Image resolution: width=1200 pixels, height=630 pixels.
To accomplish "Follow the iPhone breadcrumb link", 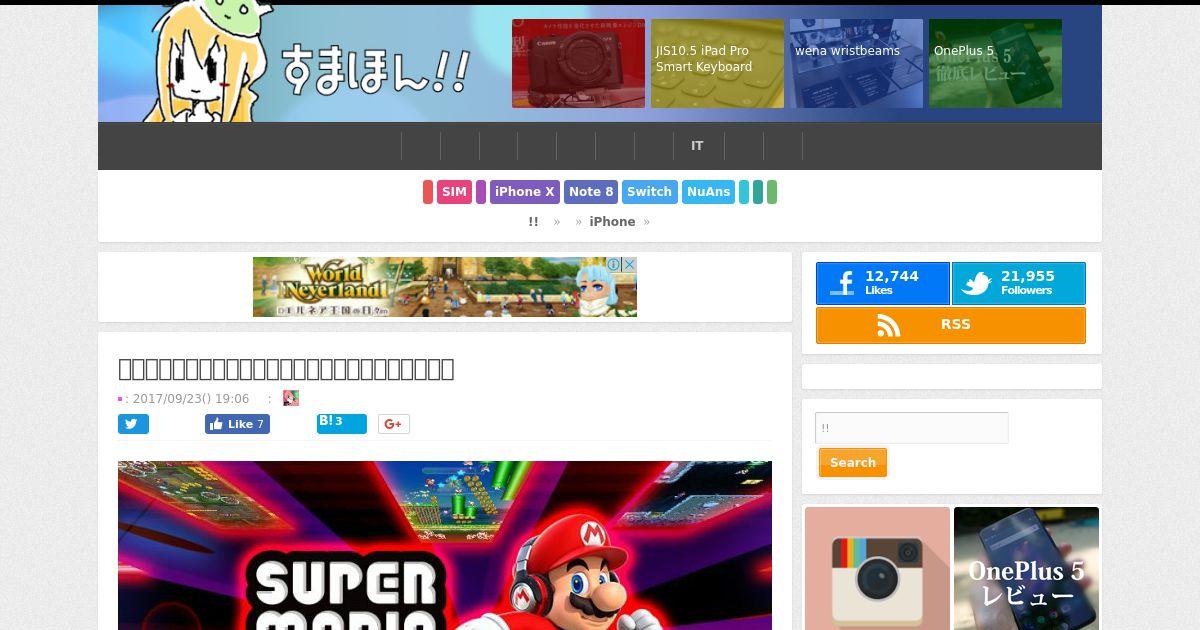I will (x=612, y=222).
